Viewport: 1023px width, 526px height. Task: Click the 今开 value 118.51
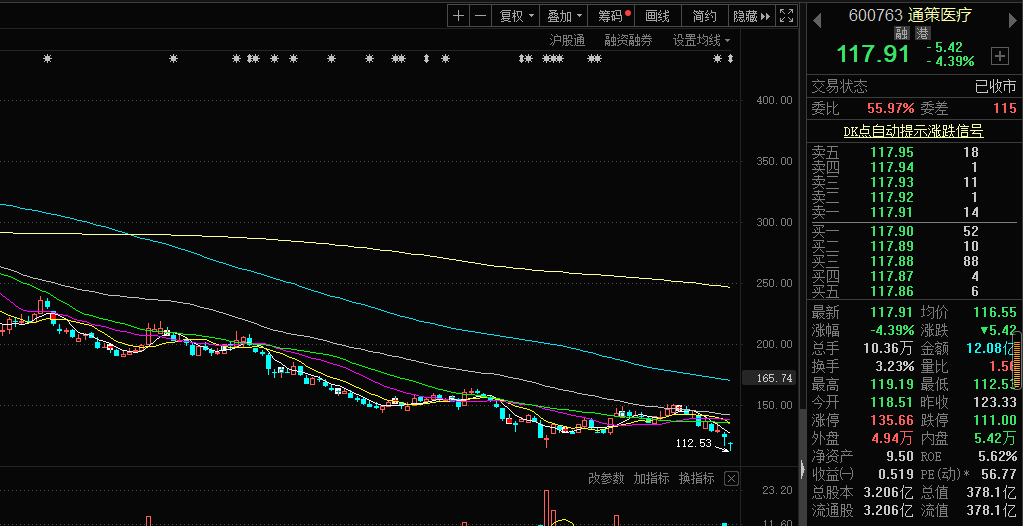(892, 403)
